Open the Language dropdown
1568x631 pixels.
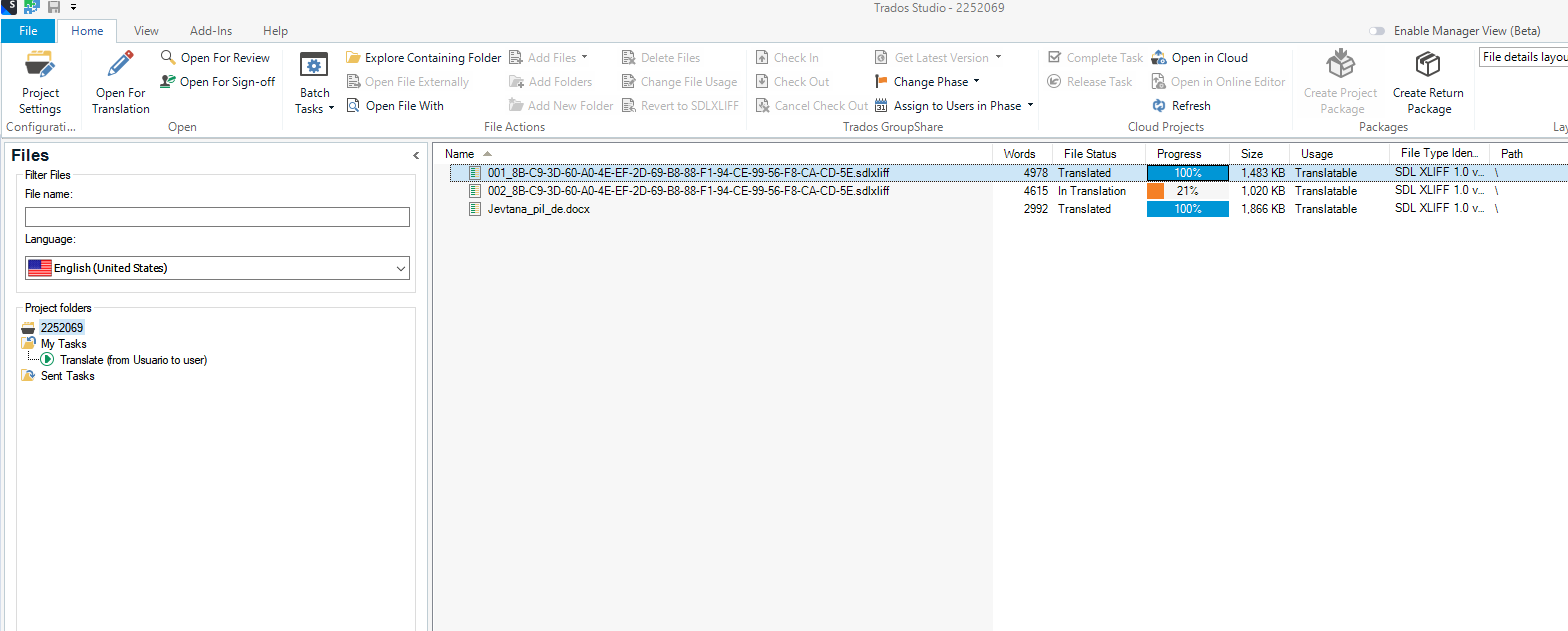click(217, 268)
